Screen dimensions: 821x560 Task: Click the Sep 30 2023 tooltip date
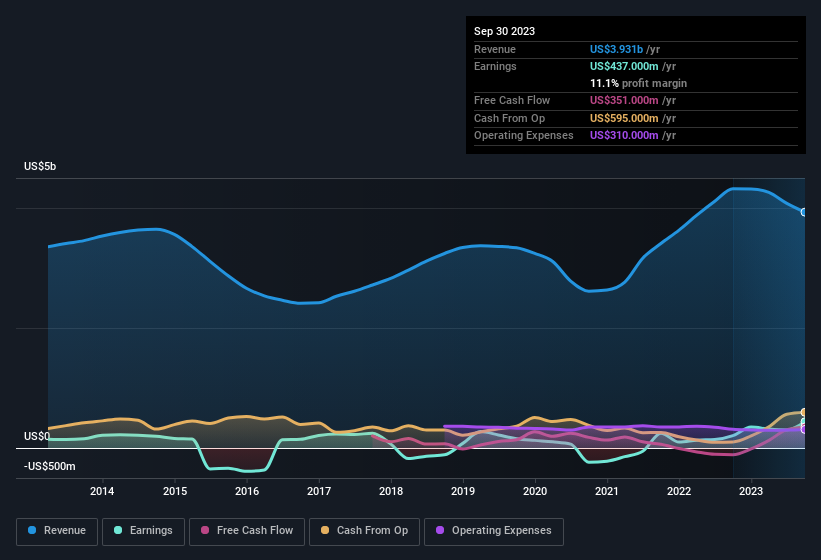(x=504, y=31)
